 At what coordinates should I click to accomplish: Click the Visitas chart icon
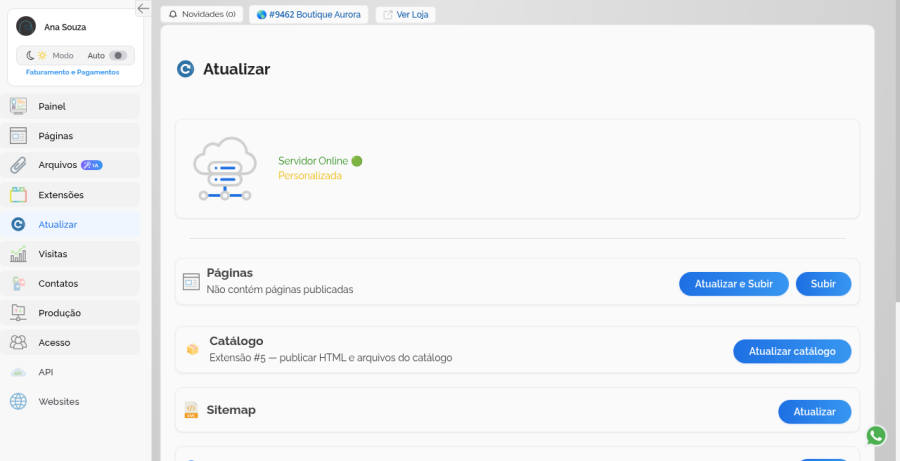pyautogui.click(x=18, y=254)
